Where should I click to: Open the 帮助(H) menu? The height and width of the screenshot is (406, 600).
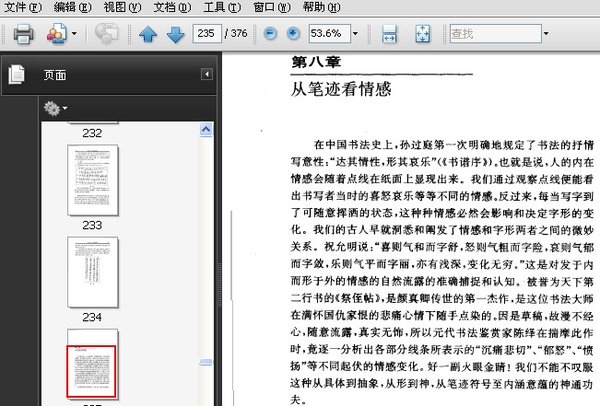pos(321,7)
